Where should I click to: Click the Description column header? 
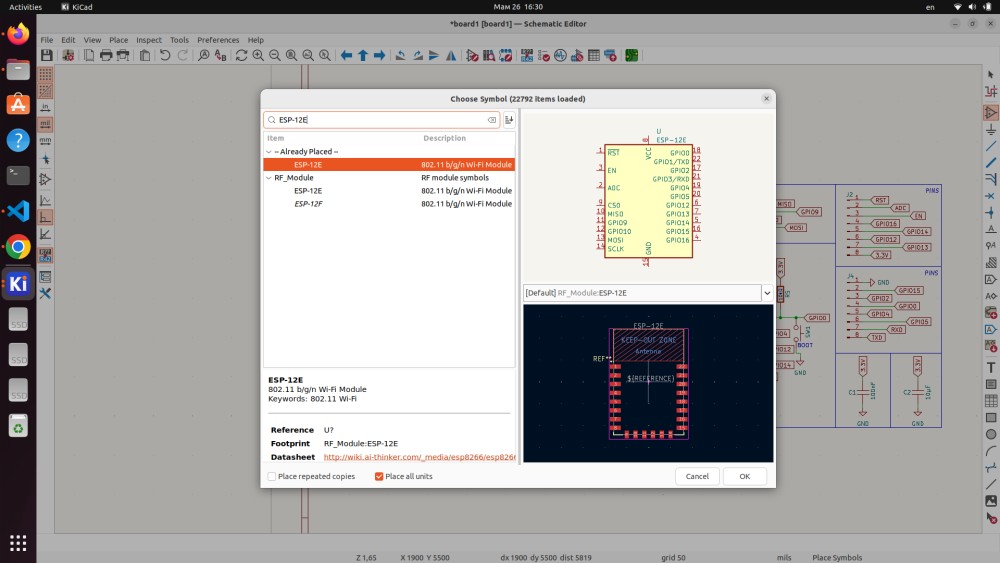[x=445, y=138]
